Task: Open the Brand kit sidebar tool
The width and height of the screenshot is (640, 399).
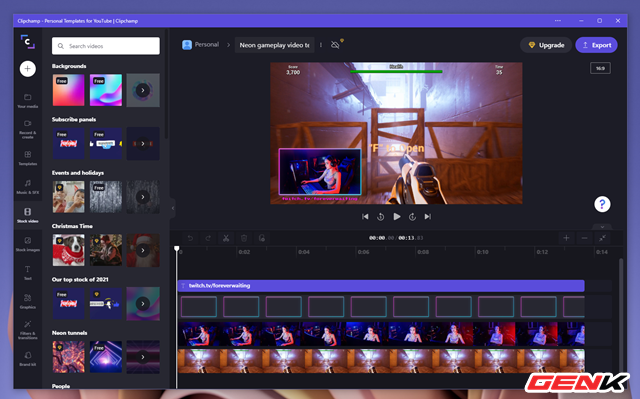Action: pos(28,359)
